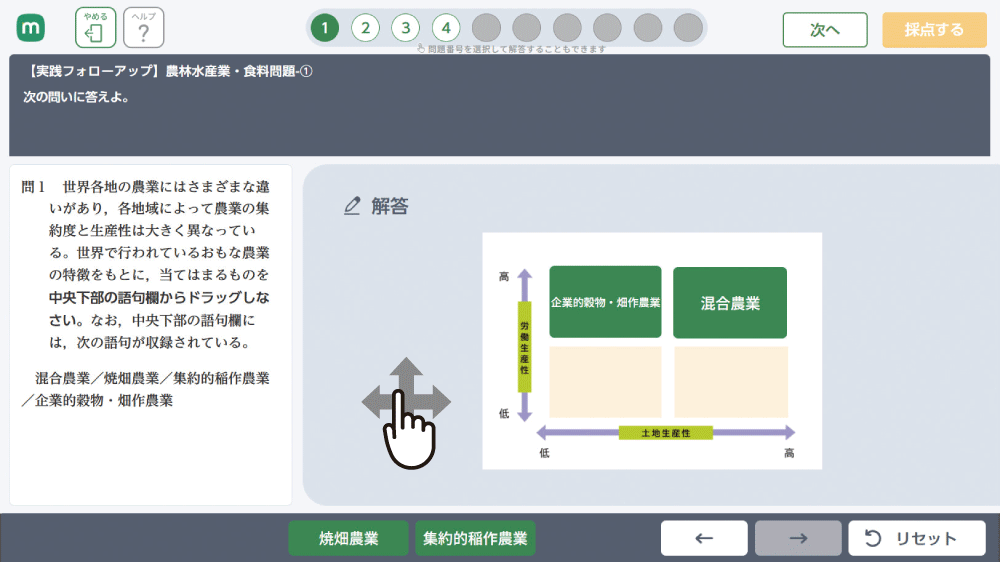Click the 労働生産性 axis label
Screen dimensions: 1000x562
point(524,347)
